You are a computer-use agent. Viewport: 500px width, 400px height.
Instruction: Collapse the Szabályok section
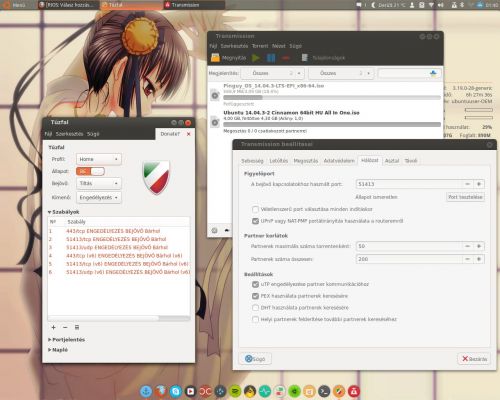pyautogui.click(x=64, y=212)
